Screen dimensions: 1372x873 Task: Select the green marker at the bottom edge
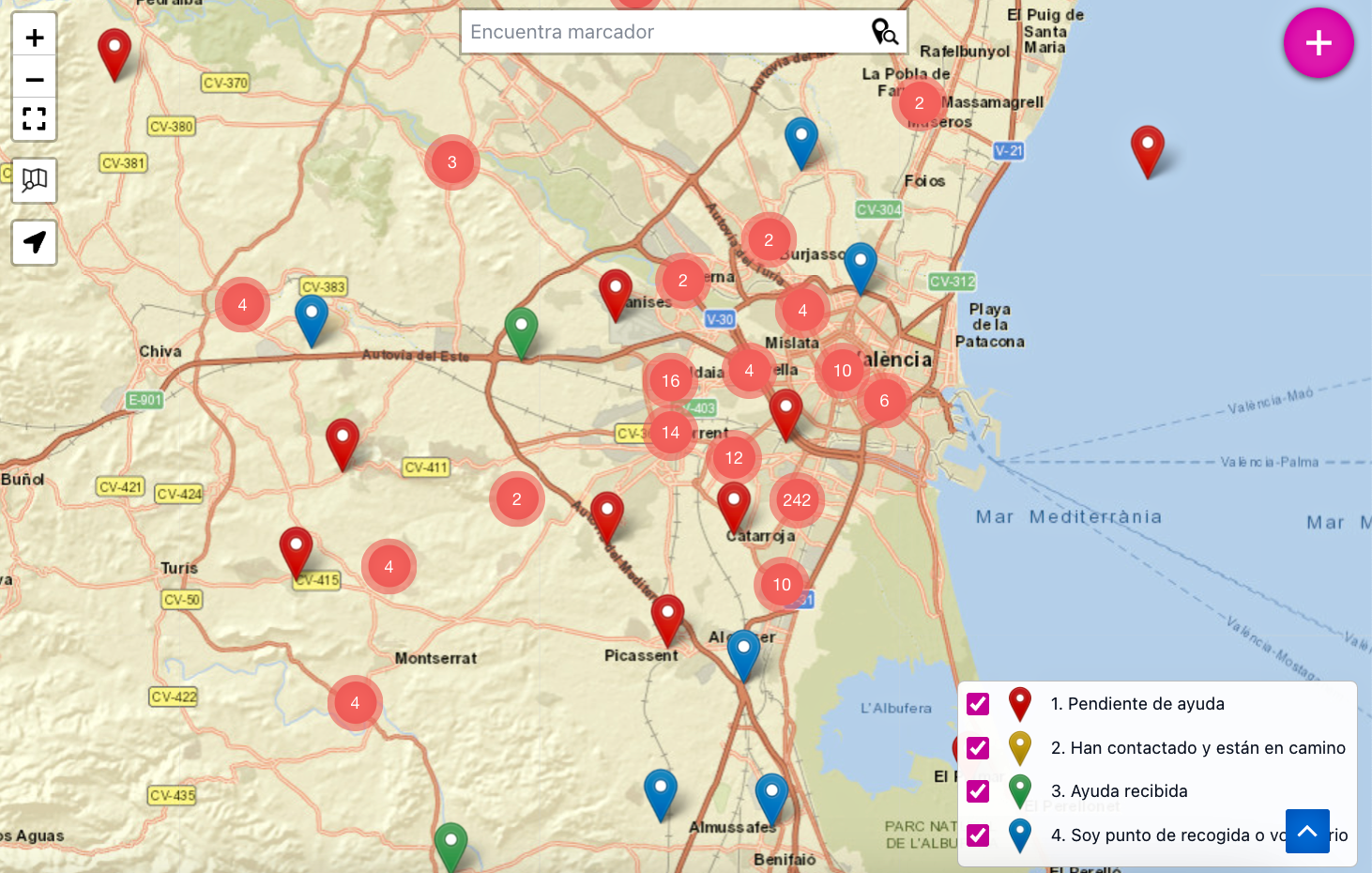[450, 847]
